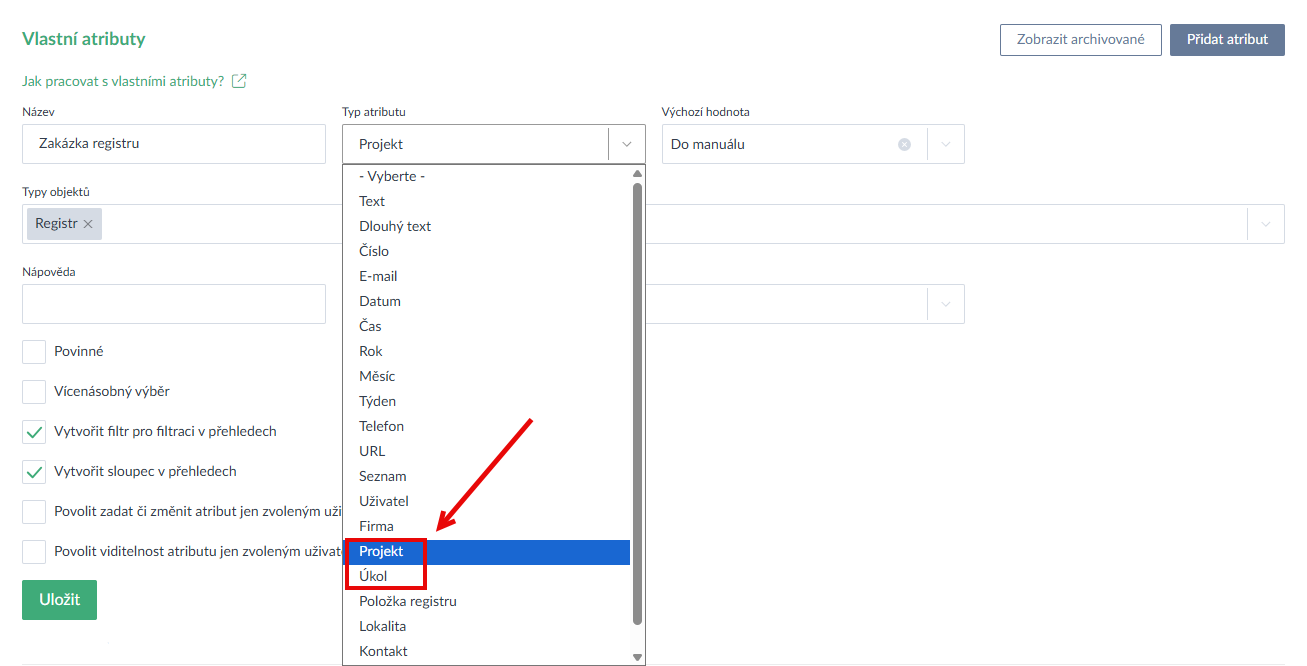Focus the Název input field
The width and height of the screenshot is (1307, 666).
174,144
